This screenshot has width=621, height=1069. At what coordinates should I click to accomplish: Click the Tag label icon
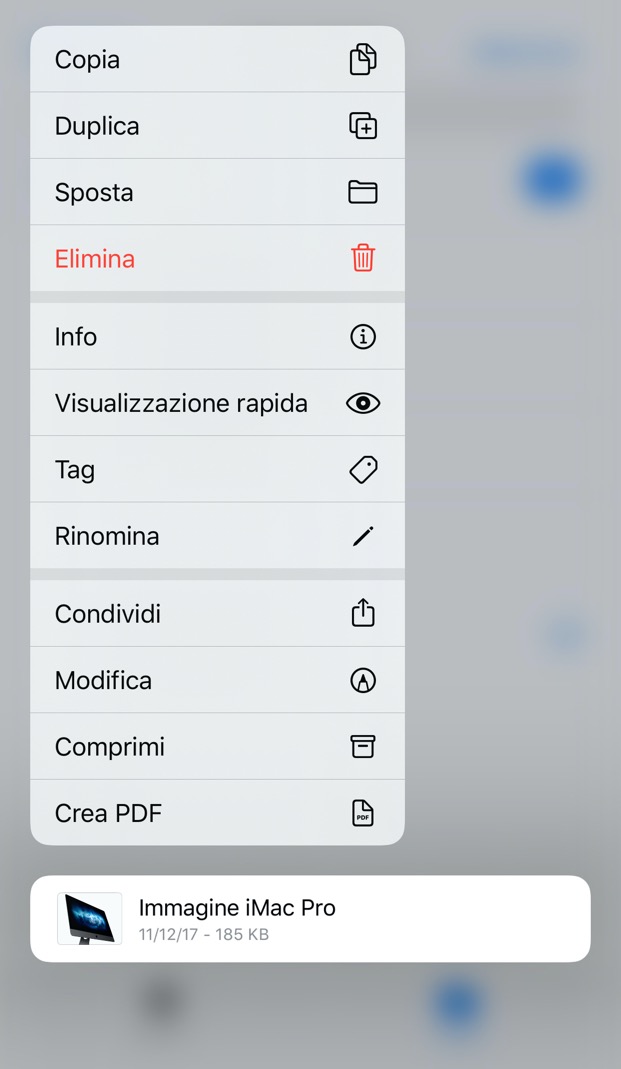point(363,470)
